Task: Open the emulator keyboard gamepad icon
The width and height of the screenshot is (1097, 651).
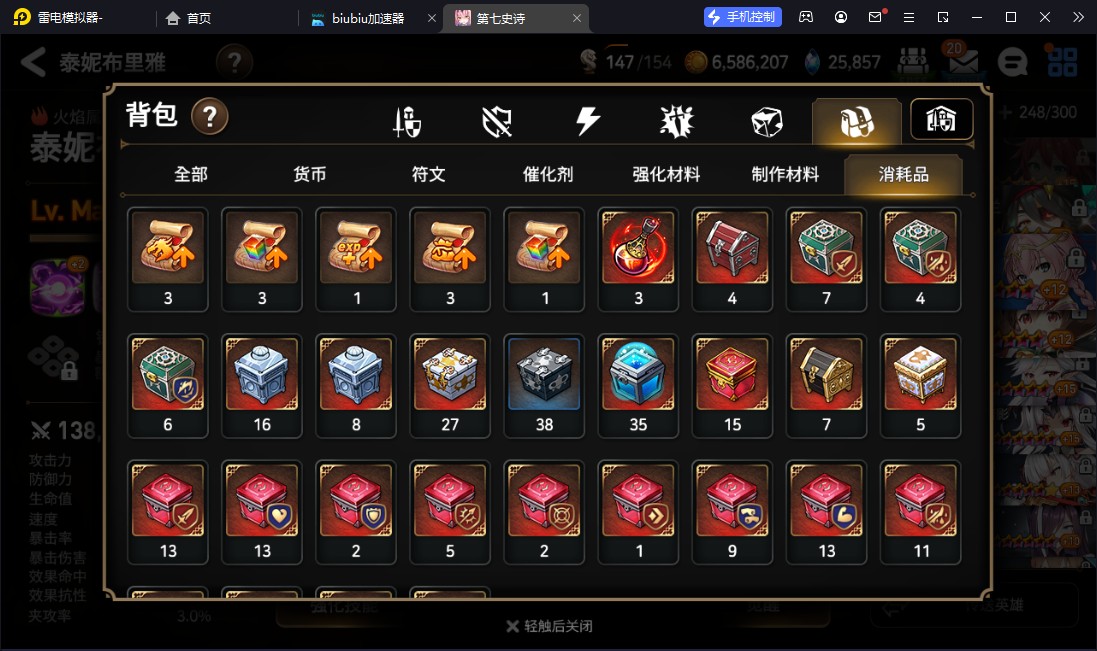Action: click(806, 17)
